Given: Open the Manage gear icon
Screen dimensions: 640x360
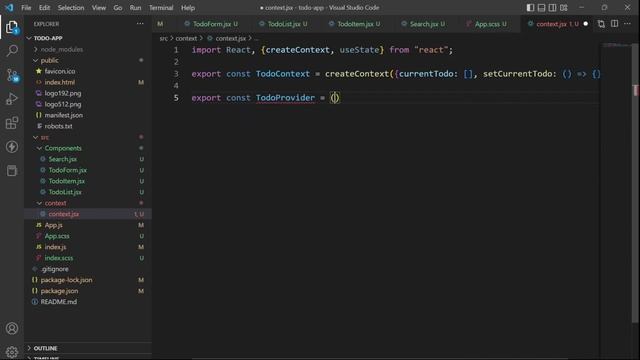Looking at the screenshot, I should click(12, 351).
